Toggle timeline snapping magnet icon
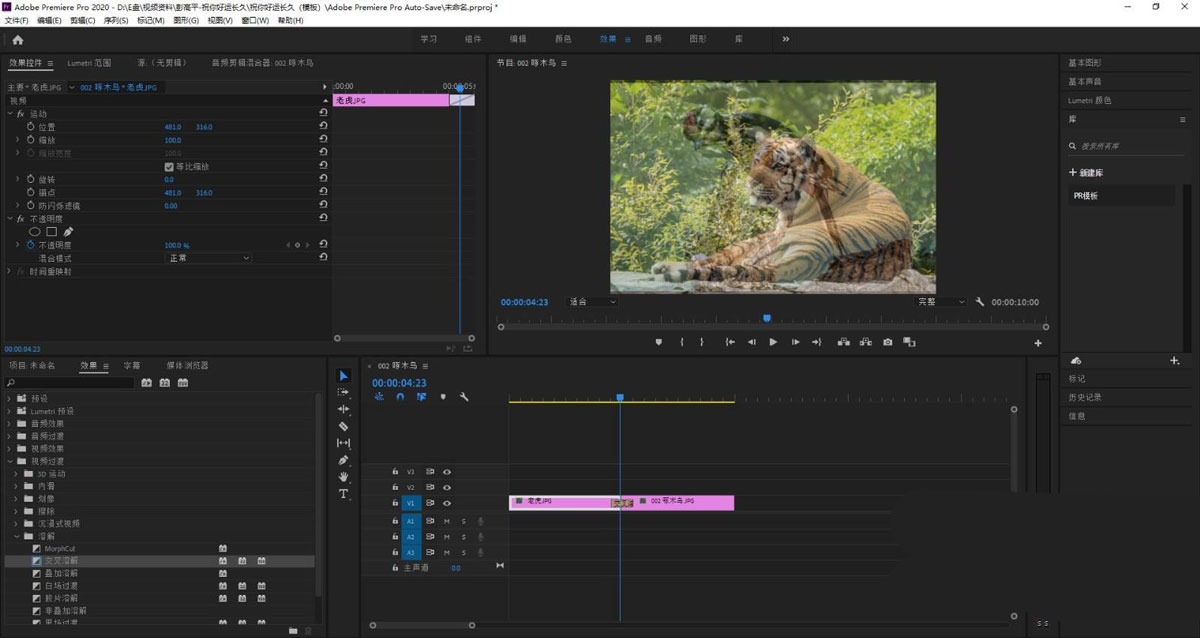 point(400,397)
